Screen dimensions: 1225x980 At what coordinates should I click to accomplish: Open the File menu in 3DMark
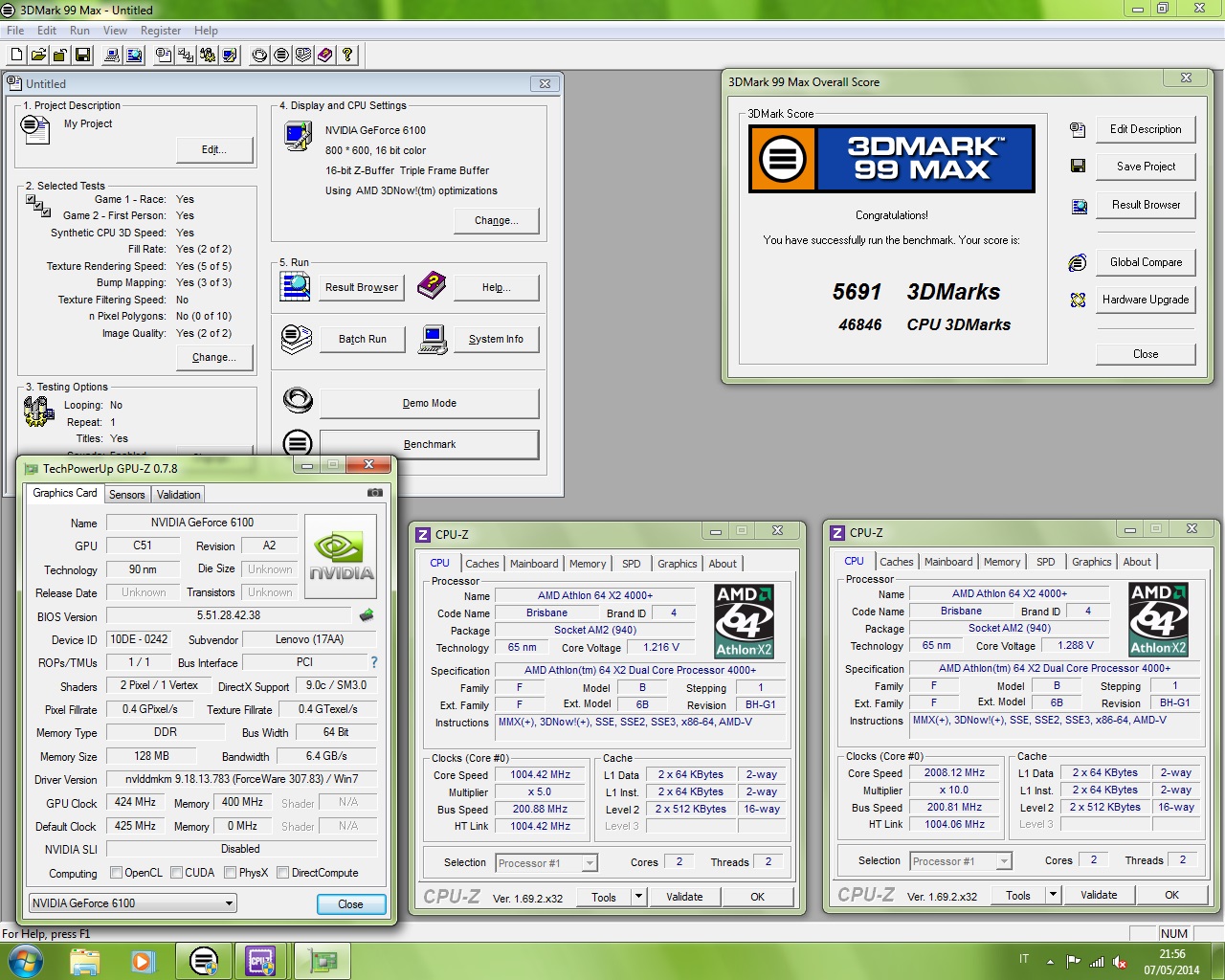15,31
